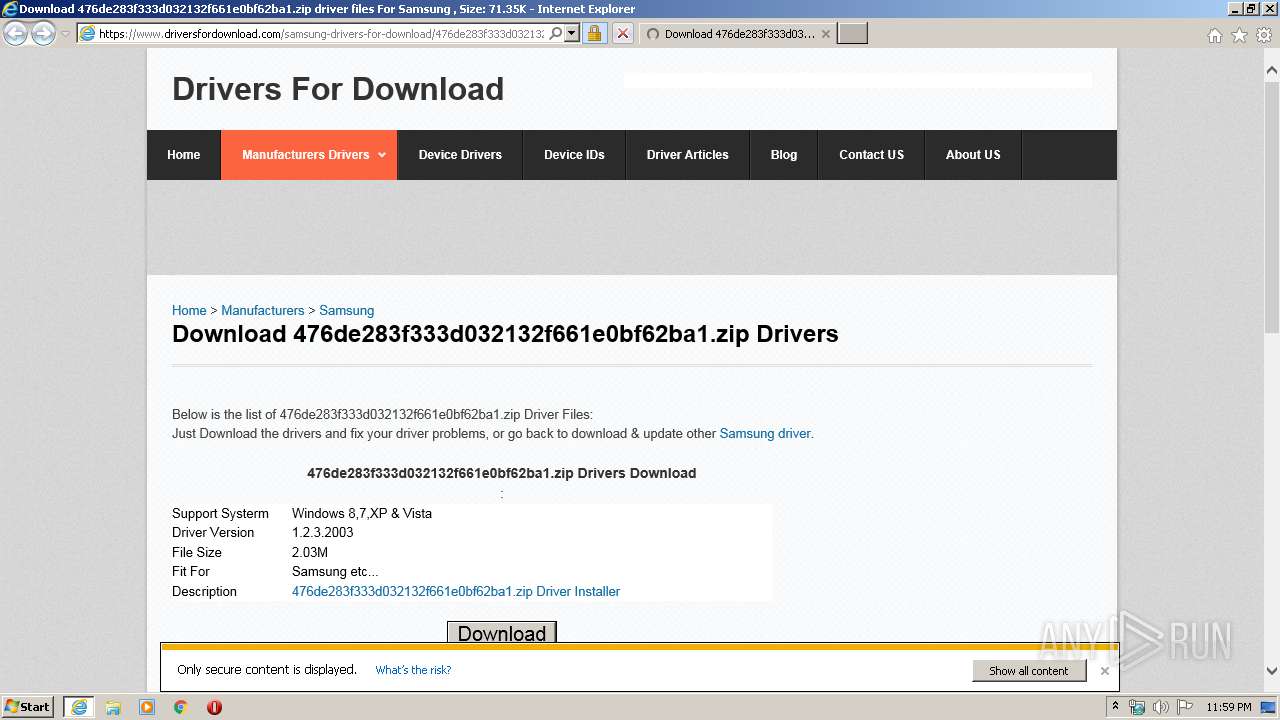This screenshot has height=720, width=1280.
Task: Follow the Samsung driver link in paragraph
Action: [765, 434]
